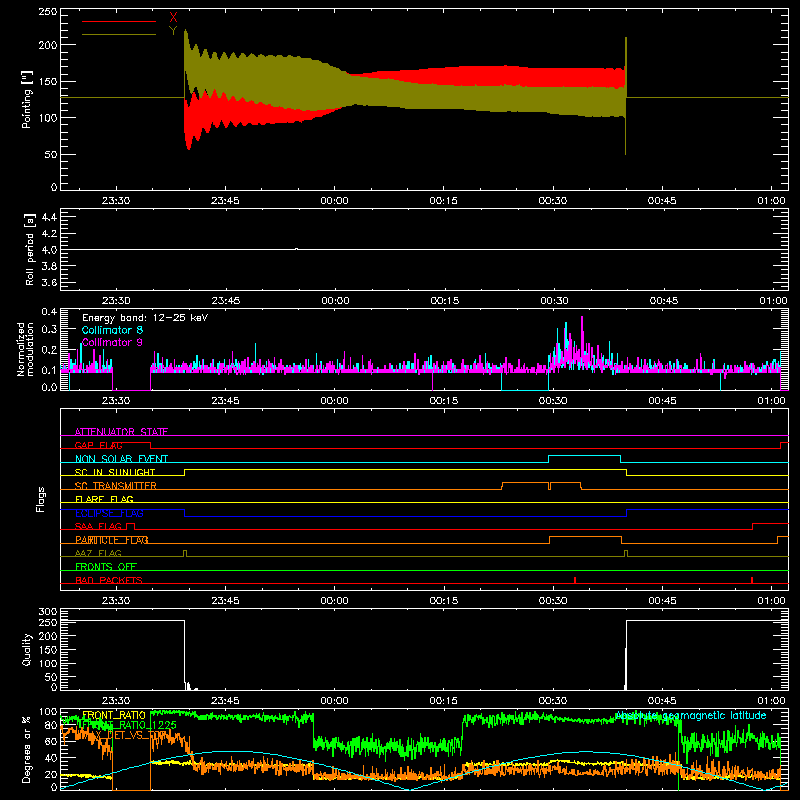Select the magenta 'Collimator 9' legend entry
Viewport: 800px width, 800px height.
[112, 342]
